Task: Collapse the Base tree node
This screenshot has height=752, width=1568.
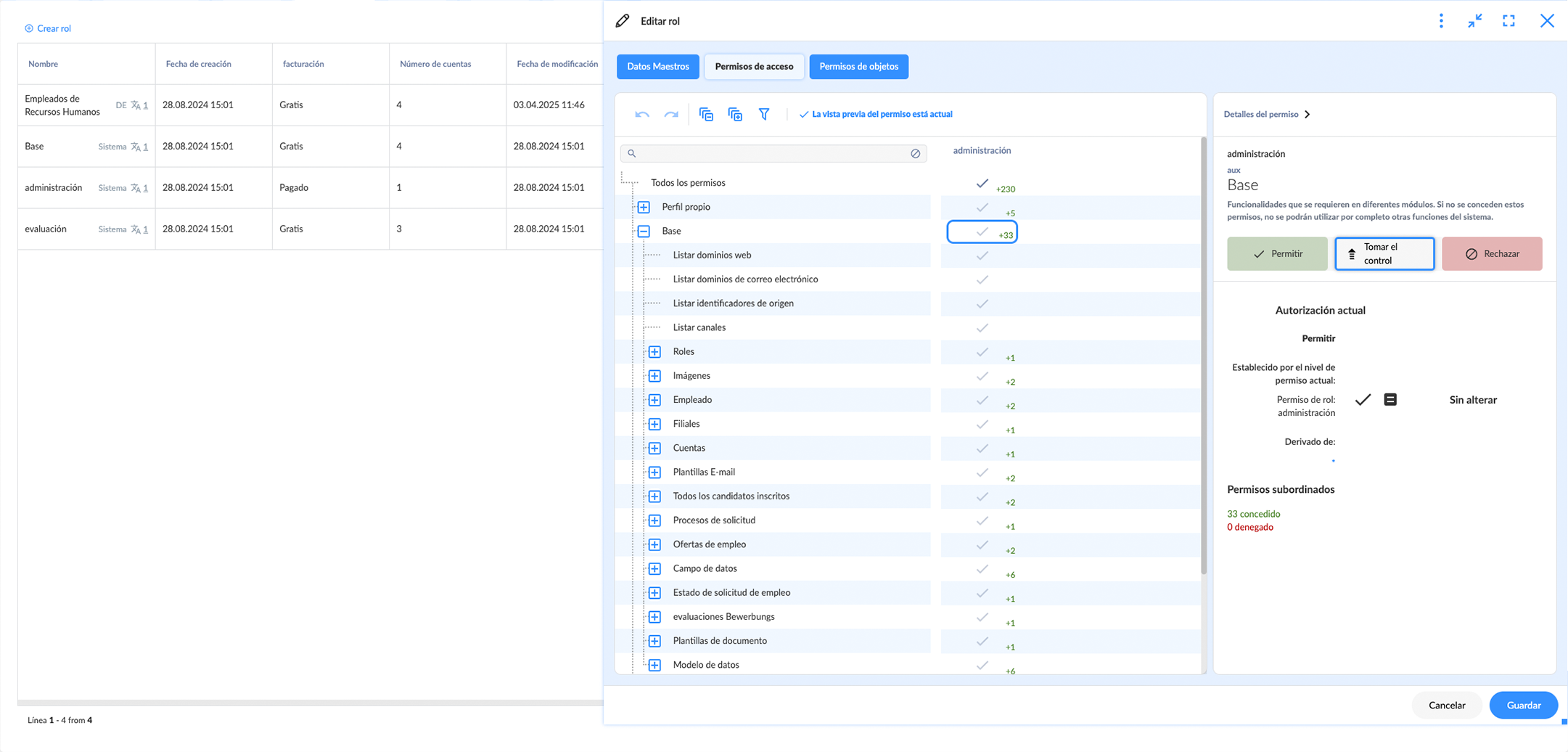Action: click(644, 232)
